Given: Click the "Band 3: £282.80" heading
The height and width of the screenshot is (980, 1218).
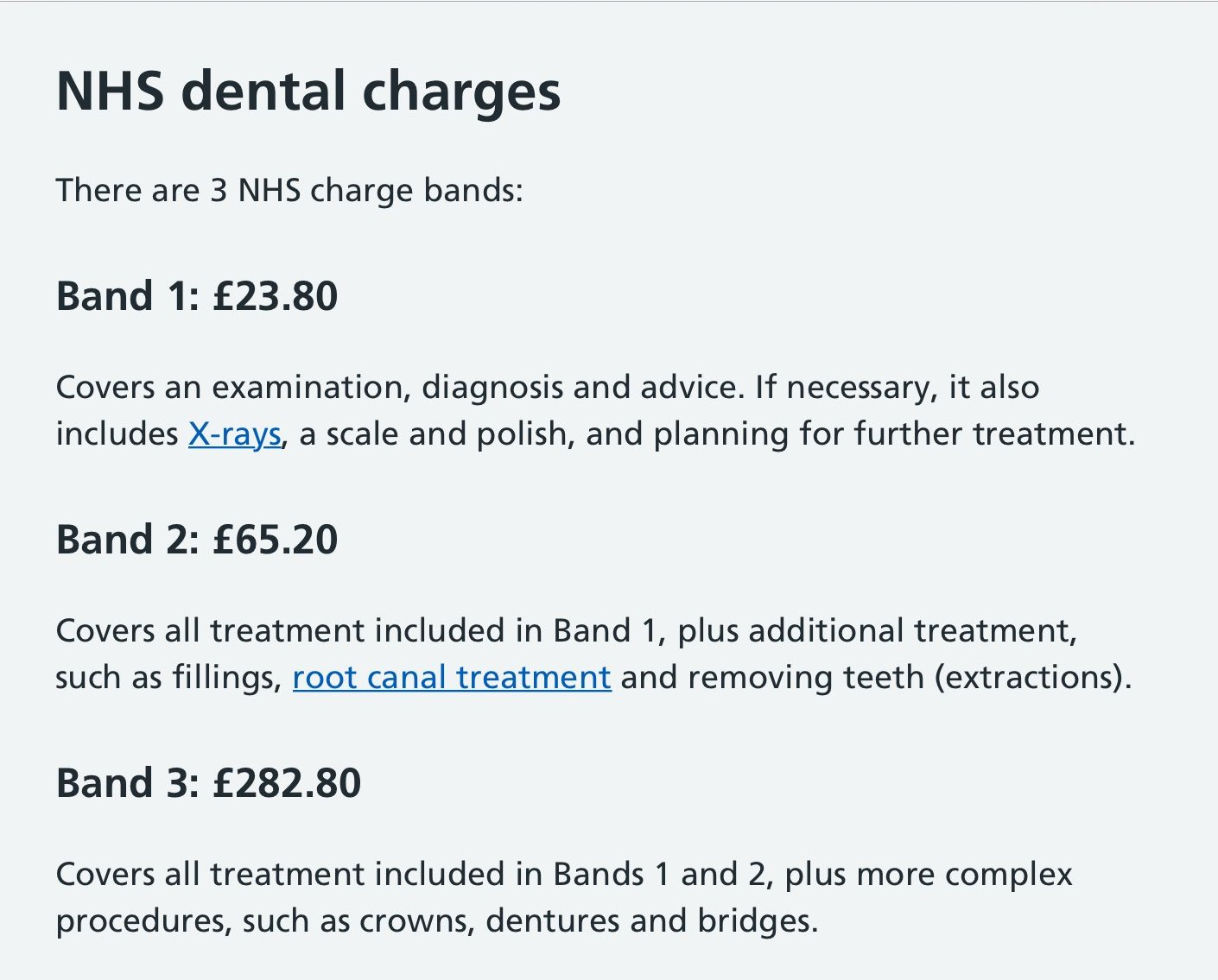Looking at the screenshot, I should [x=208, y=783].
